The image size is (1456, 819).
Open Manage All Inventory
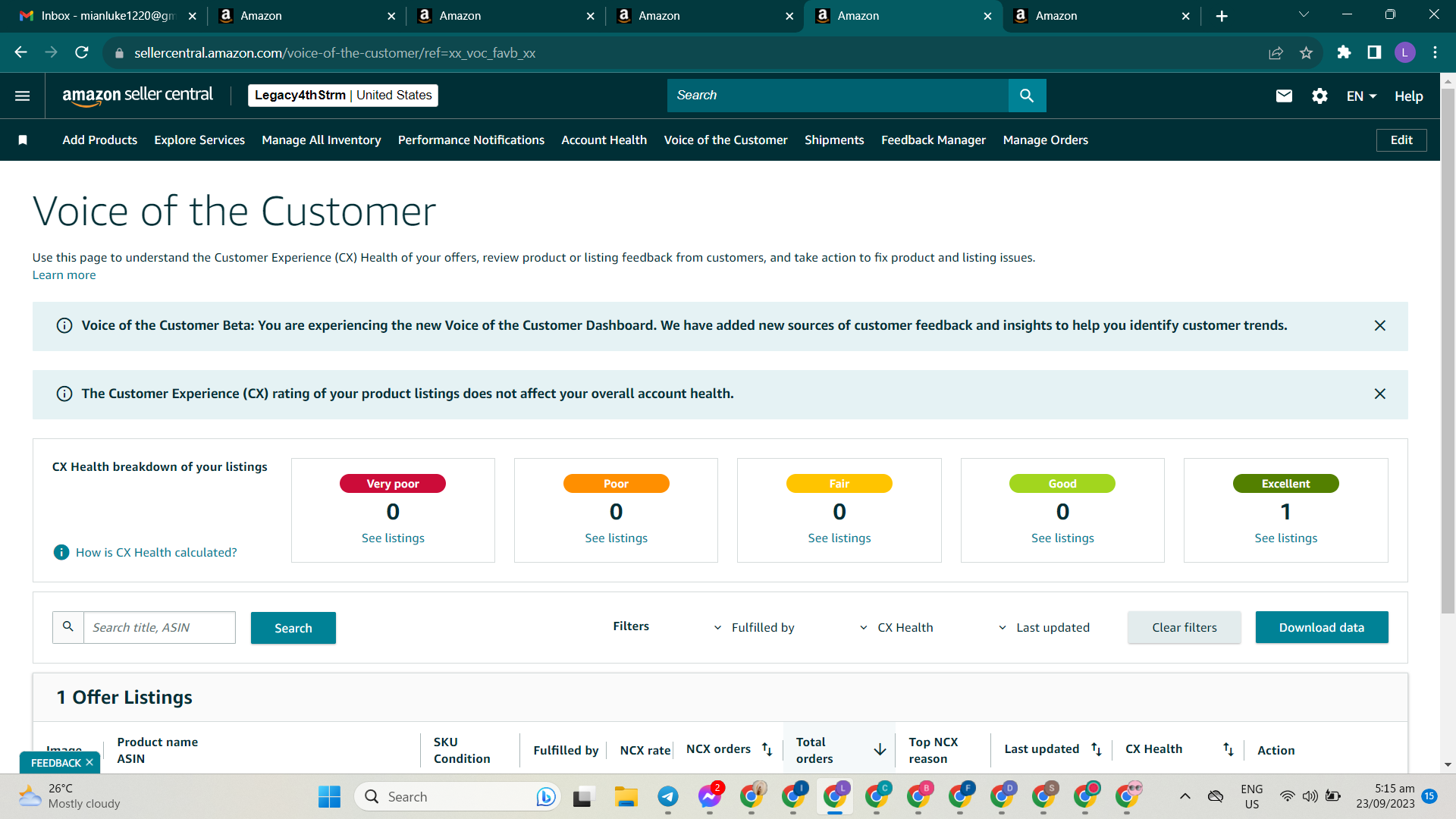(322, 140)
